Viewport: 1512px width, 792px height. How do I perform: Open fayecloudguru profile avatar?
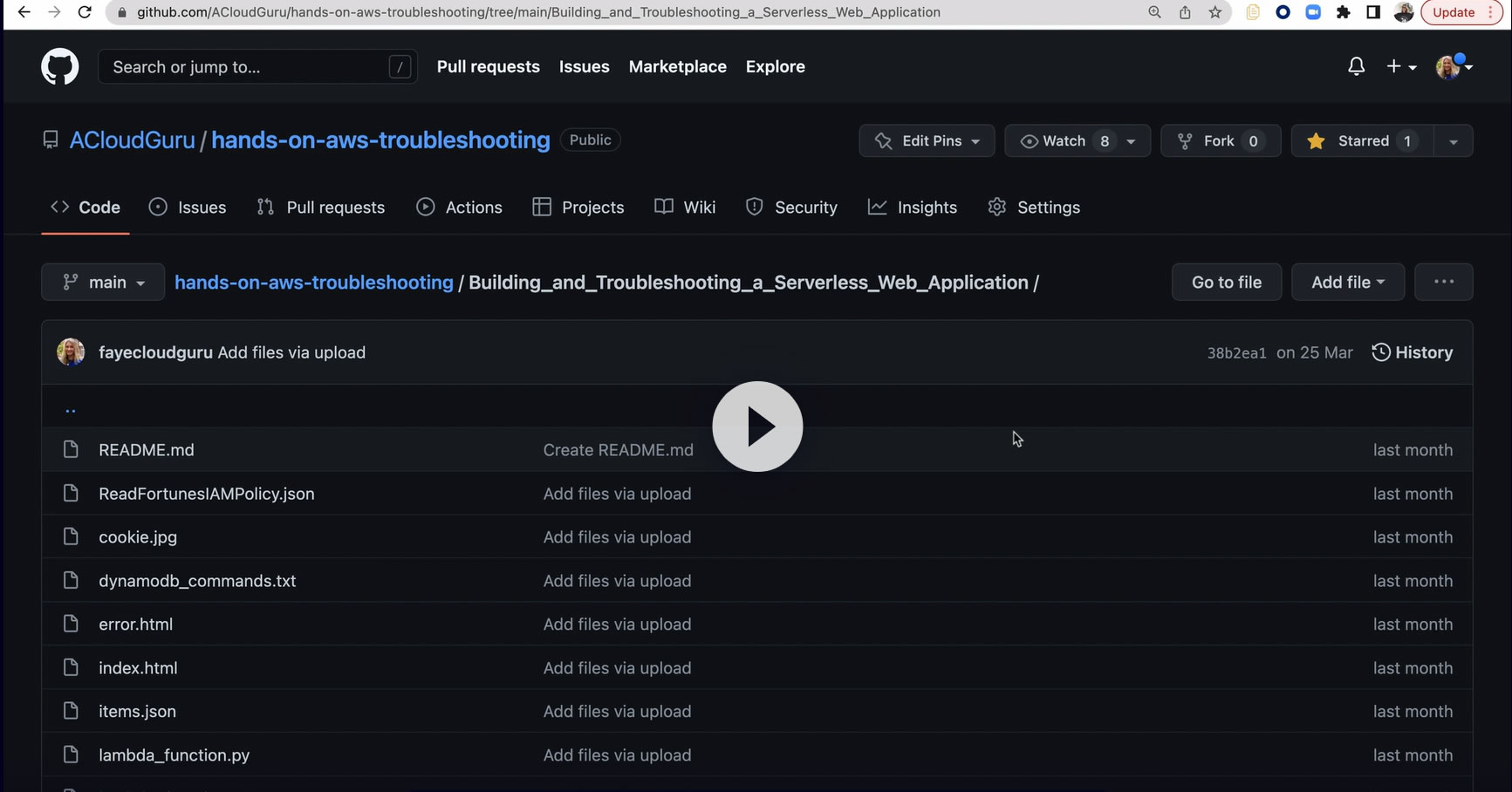tap(71, 352)
